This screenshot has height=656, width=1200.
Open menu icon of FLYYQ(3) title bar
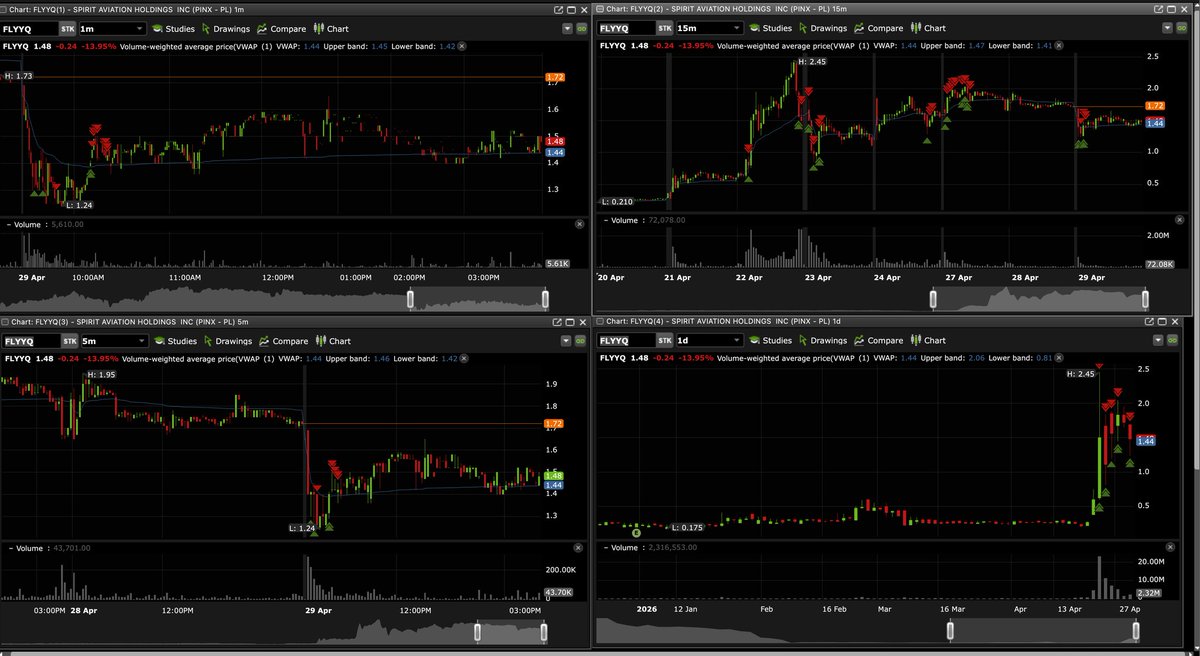(5, 322)
